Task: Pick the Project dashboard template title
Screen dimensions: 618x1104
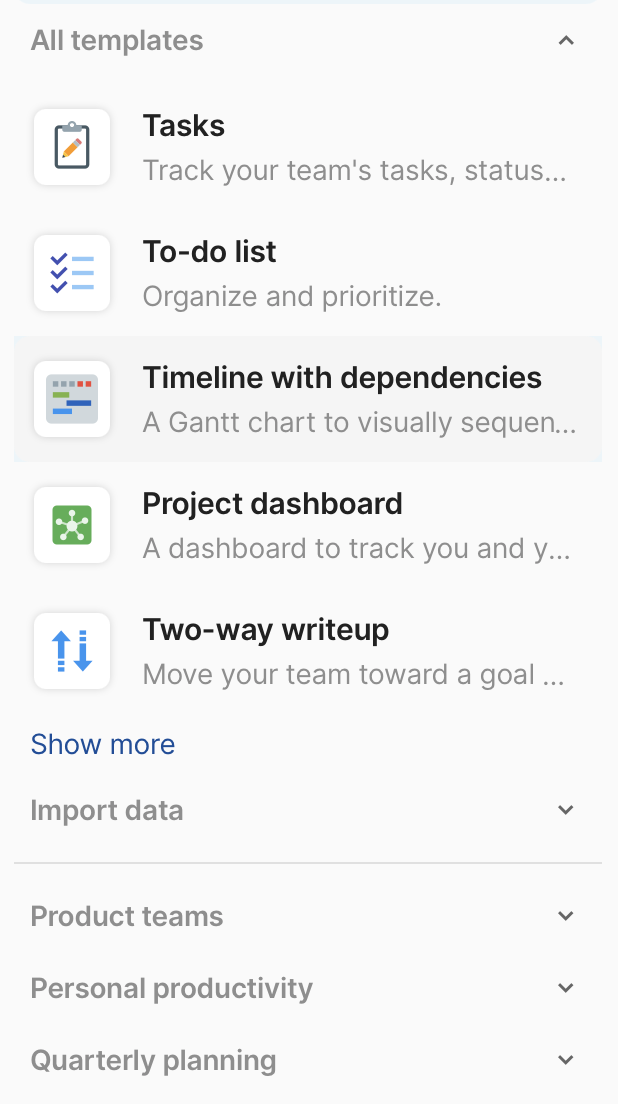Action: [273, 504]
